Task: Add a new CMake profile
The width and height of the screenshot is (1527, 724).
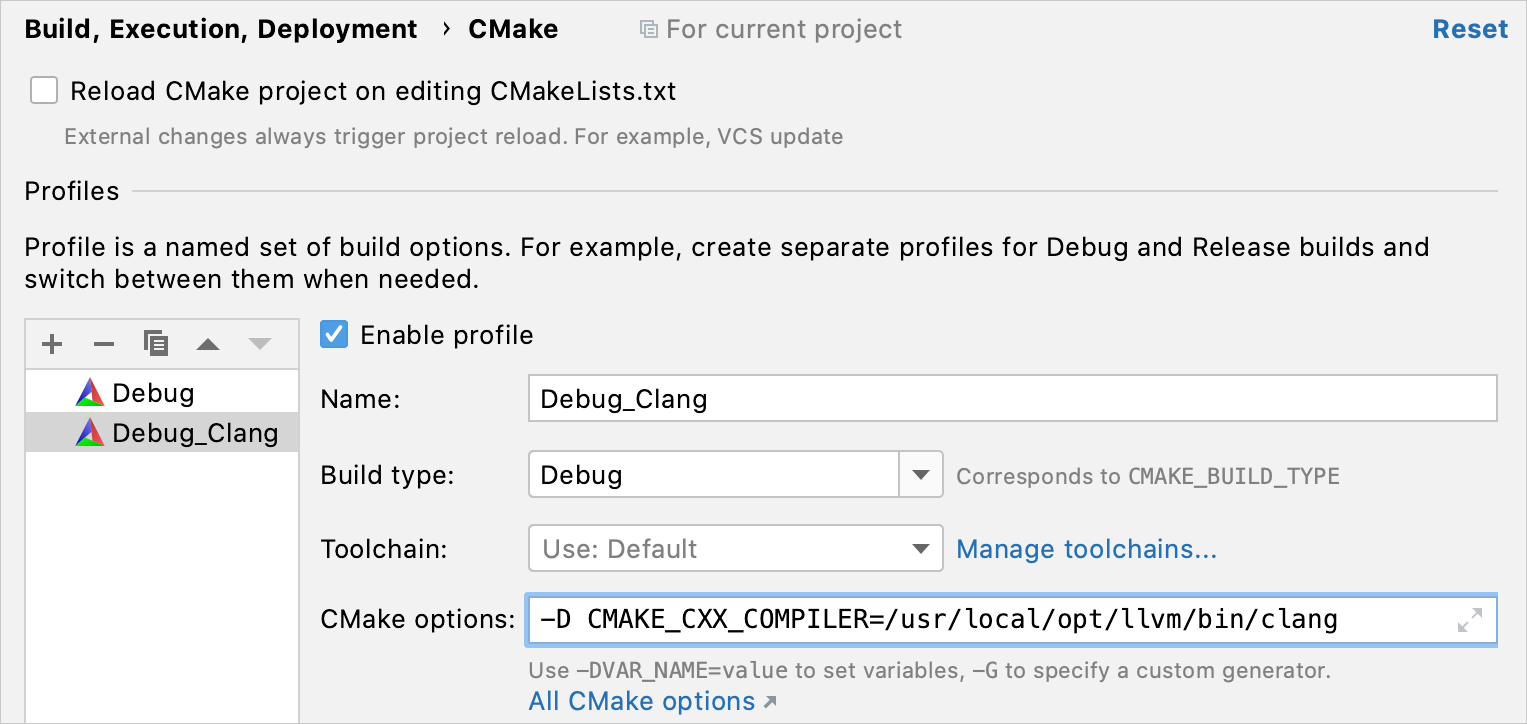Action: [x=51, y=344]
